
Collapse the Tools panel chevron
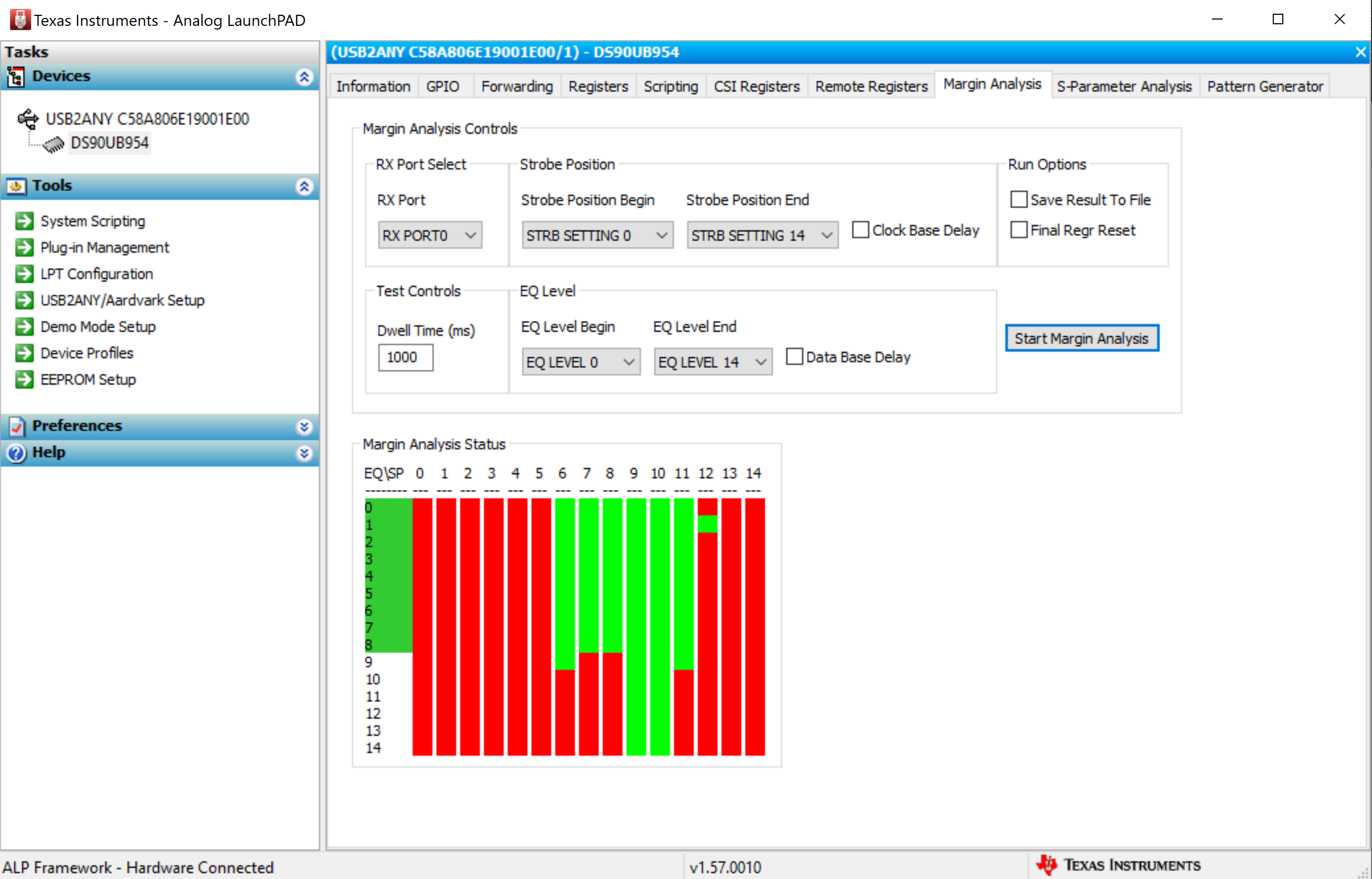point(304,186)
